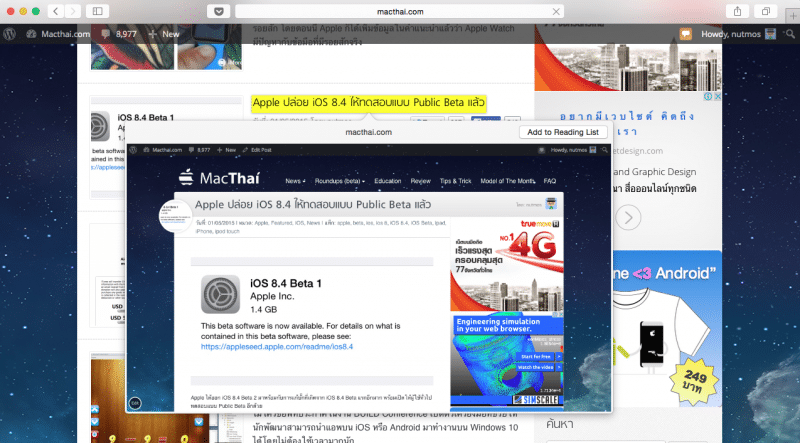Go back with the Safari back arrow
Image resolution: width=800 pixels, height=443 pixels.
(x=56, y=11)
